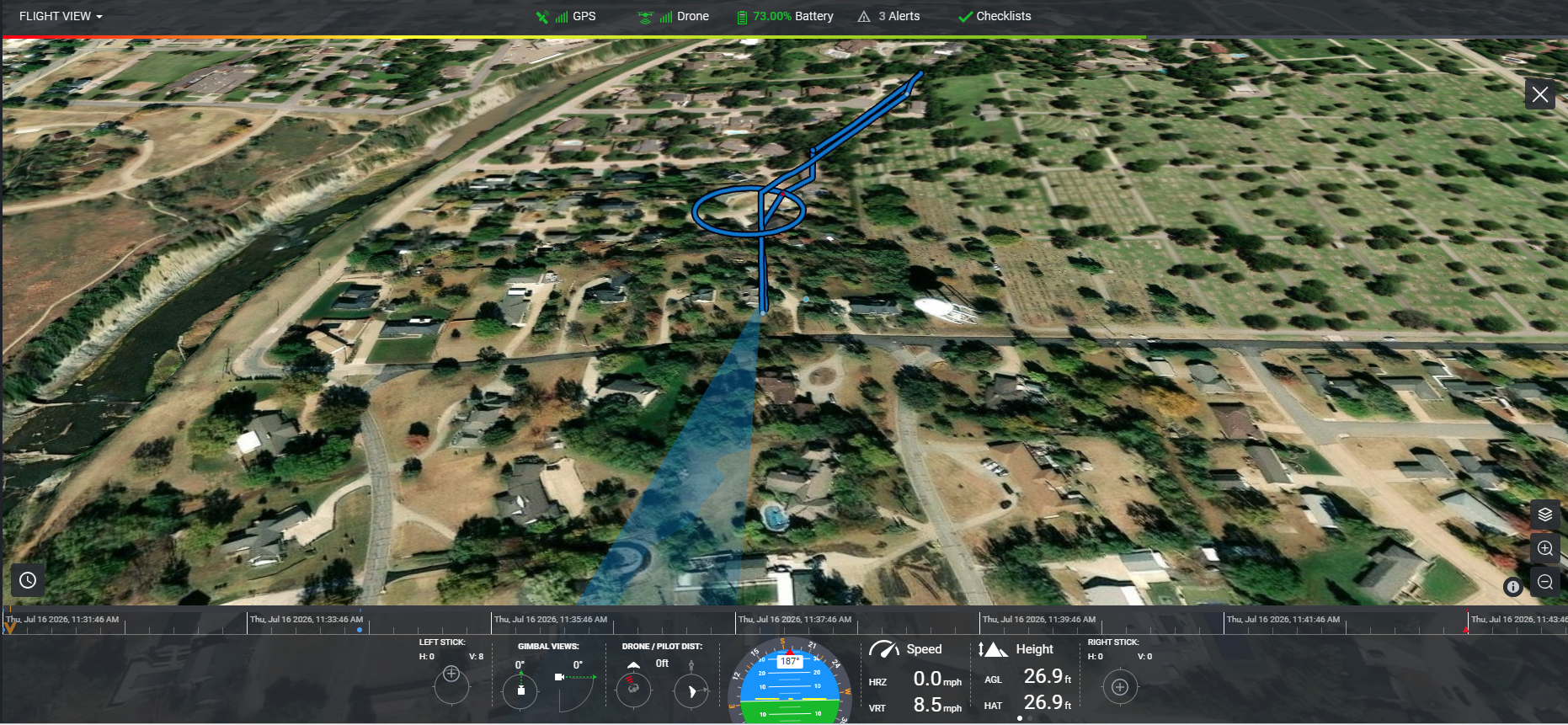Open the FLIGHT VIEW dropdown menu
This screenshot has height=725, width=1568.
[61, 16]
